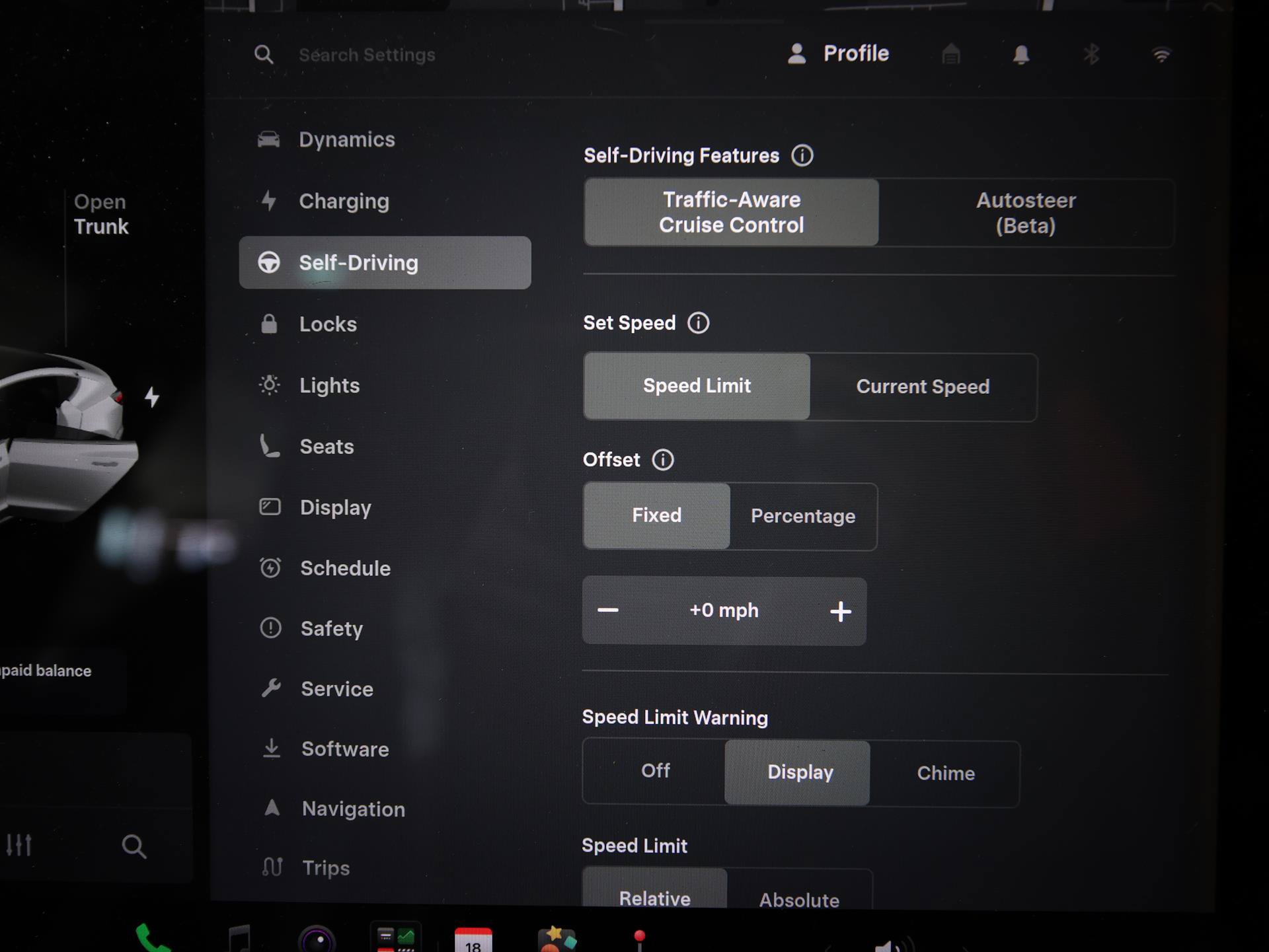Open the Seats settings section
The image size is (1269, 952).
pyautogui.click(x=385, y=447)
